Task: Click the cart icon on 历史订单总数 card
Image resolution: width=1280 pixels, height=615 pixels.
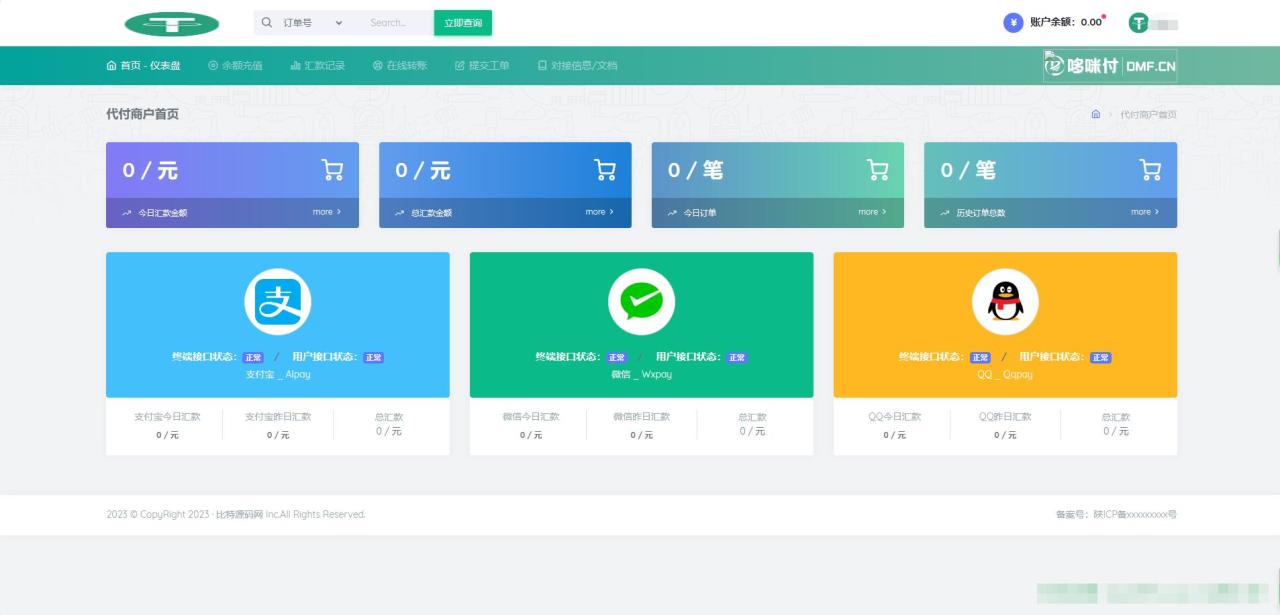Action: (1150, 170)
